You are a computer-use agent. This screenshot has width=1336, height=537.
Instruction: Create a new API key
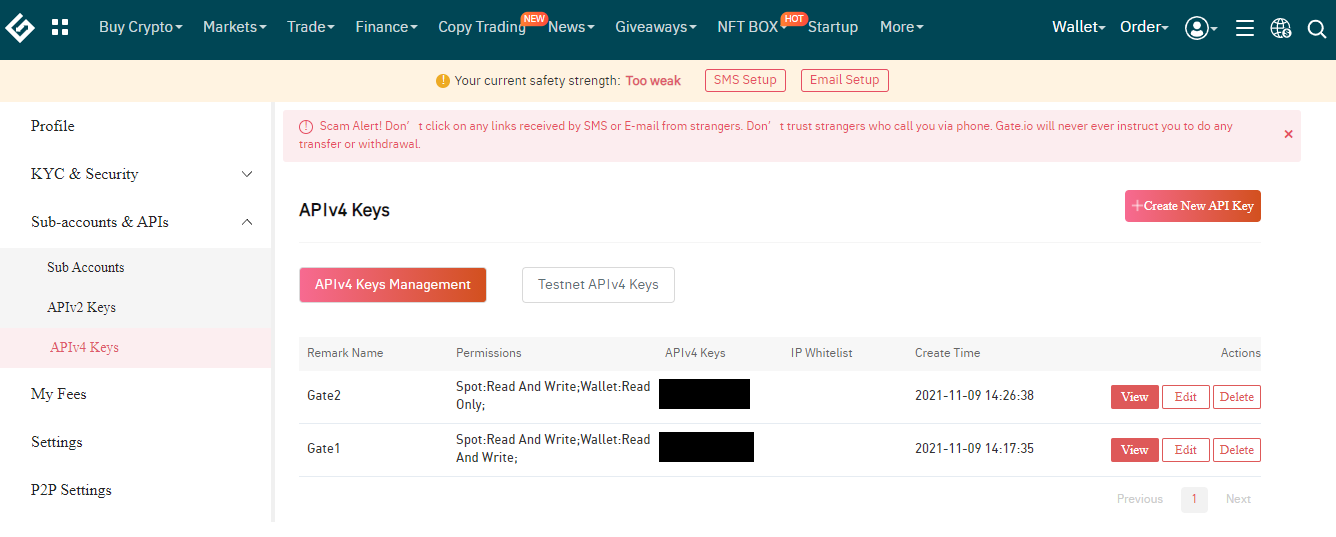[1193, 206]
